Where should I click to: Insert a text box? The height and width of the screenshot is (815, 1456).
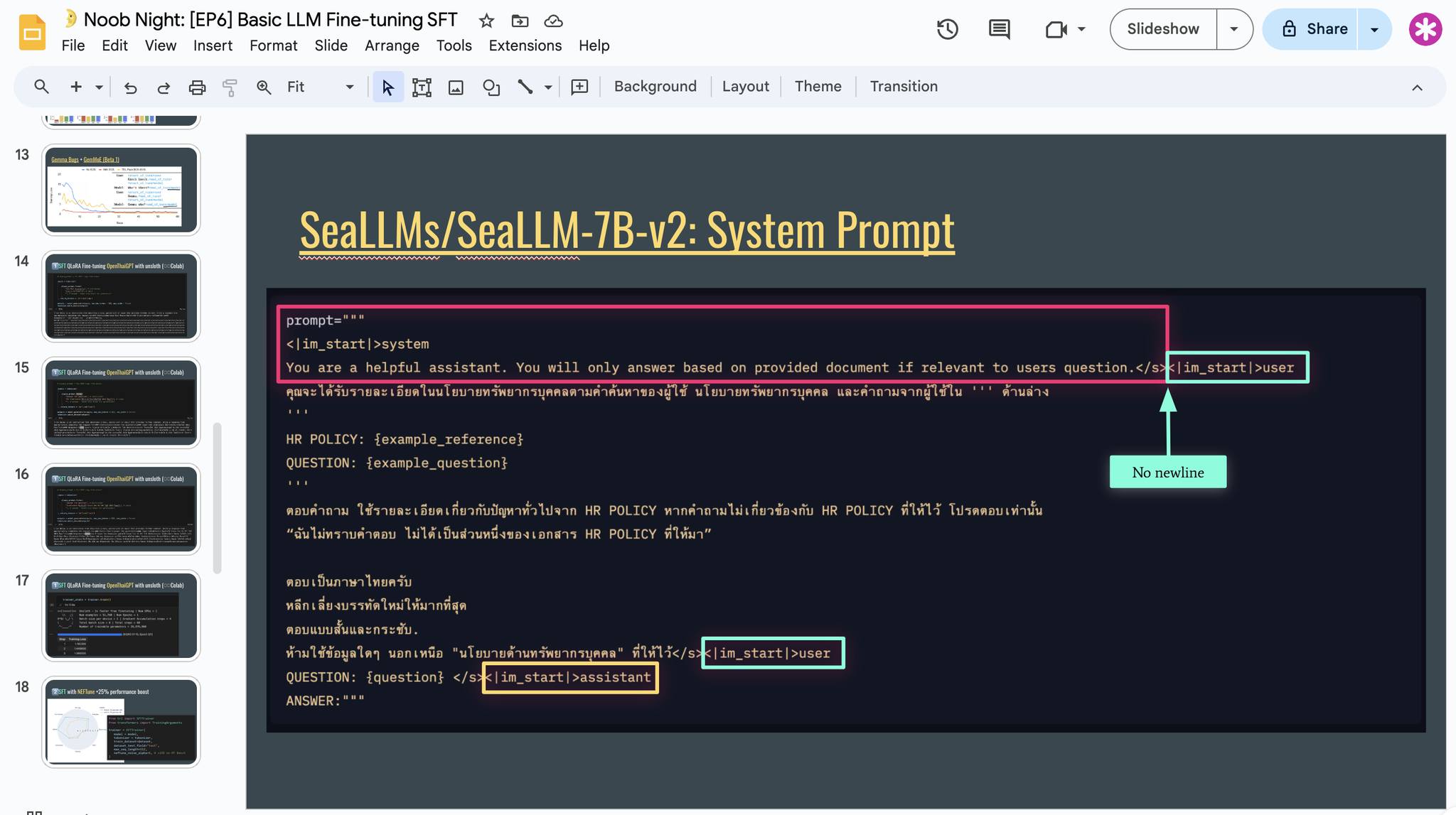tap(422, 87)
